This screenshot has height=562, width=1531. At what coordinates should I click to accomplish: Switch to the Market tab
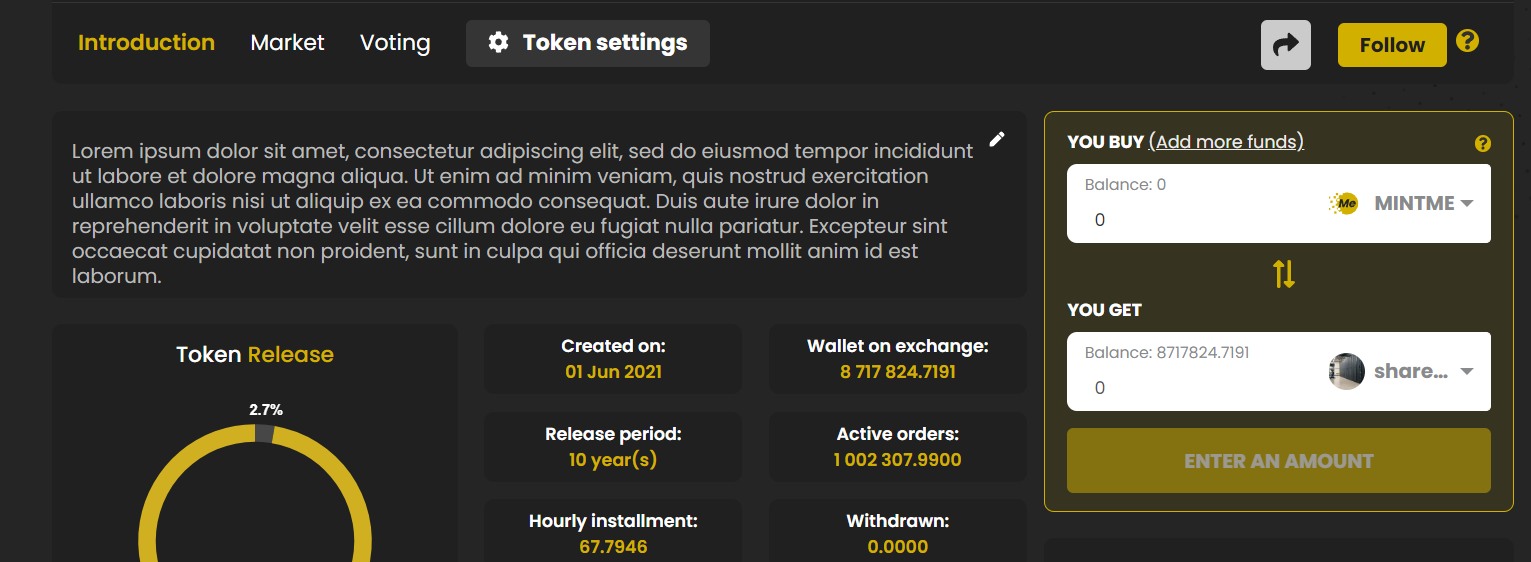point(287,43)
